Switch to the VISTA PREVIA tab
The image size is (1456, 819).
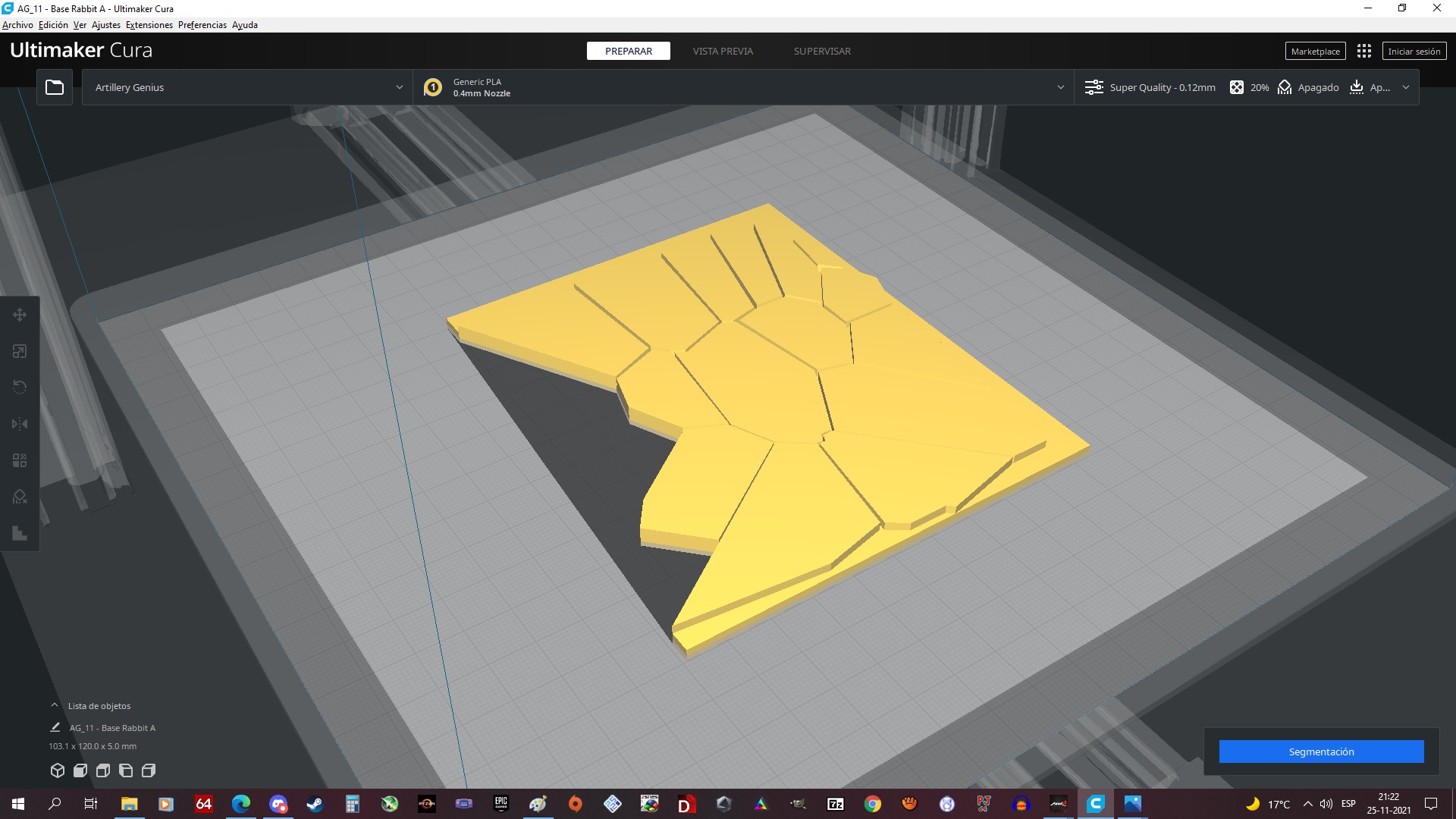coord(722,51)
